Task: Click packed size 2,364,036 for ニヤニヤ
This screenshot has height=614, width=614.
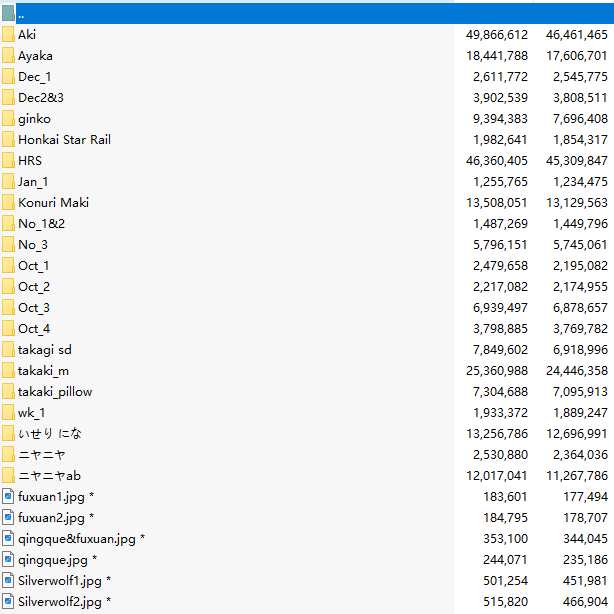Action: tap(580, 455)
